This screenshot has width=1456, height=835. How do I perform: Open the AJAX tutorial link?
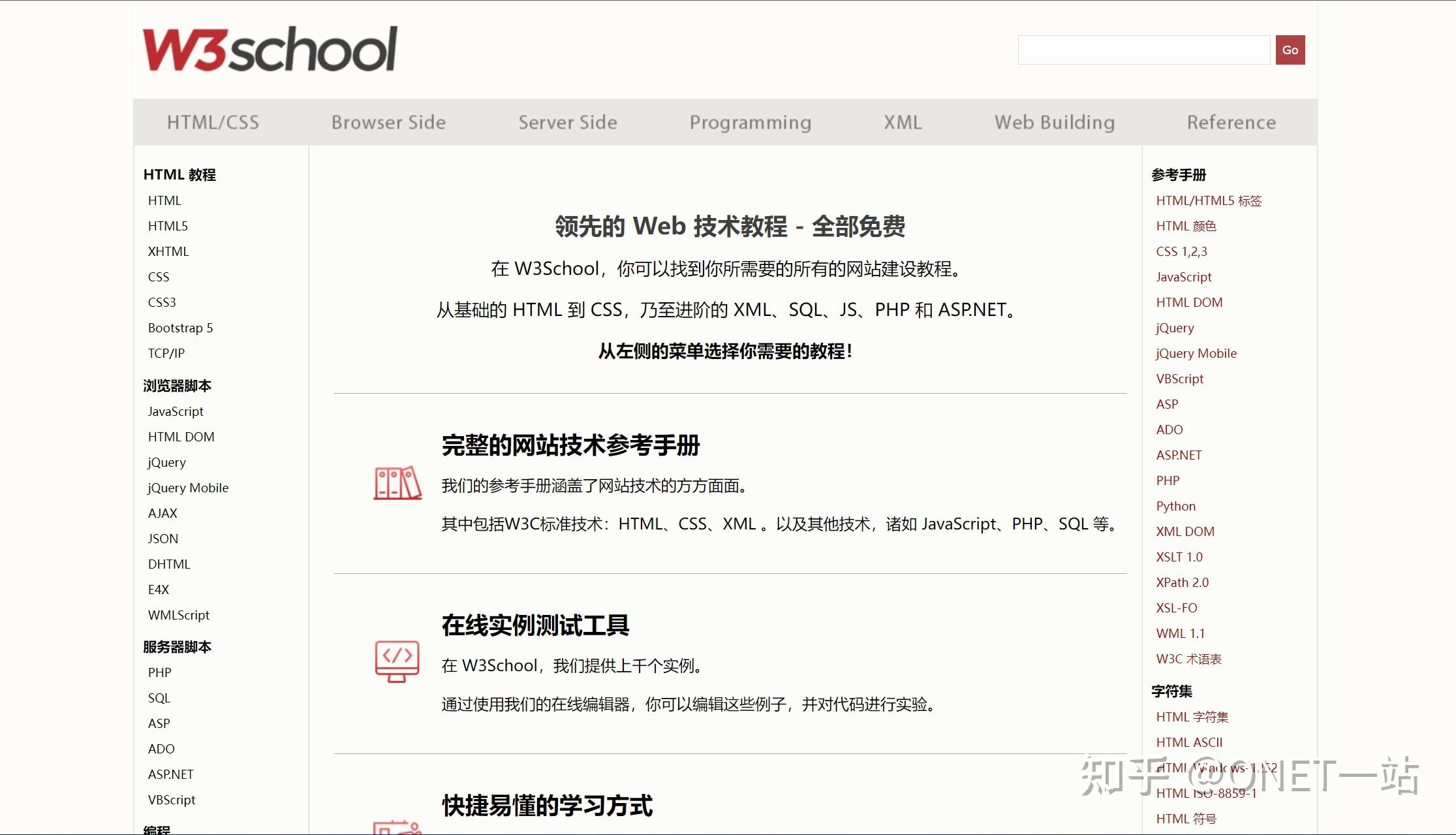point(163,512)
